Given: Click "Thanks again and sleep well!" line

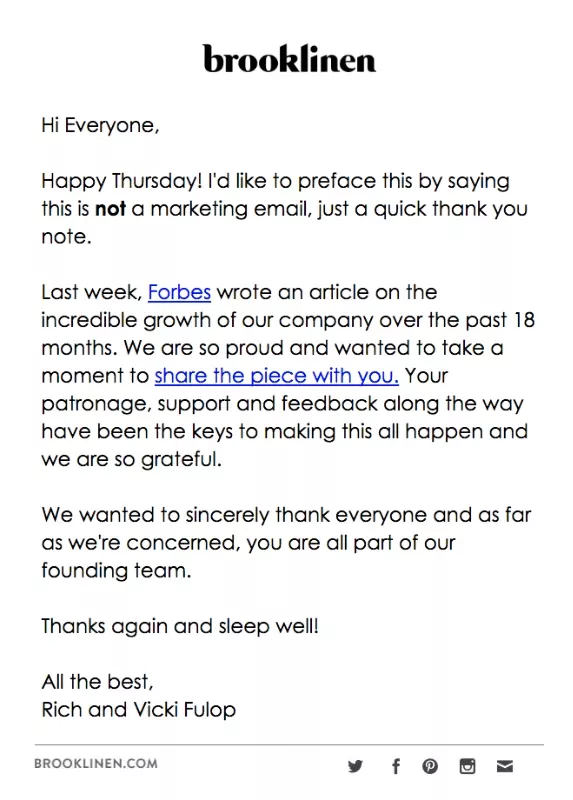Looking at the screenshot, I should pos(180,626).
